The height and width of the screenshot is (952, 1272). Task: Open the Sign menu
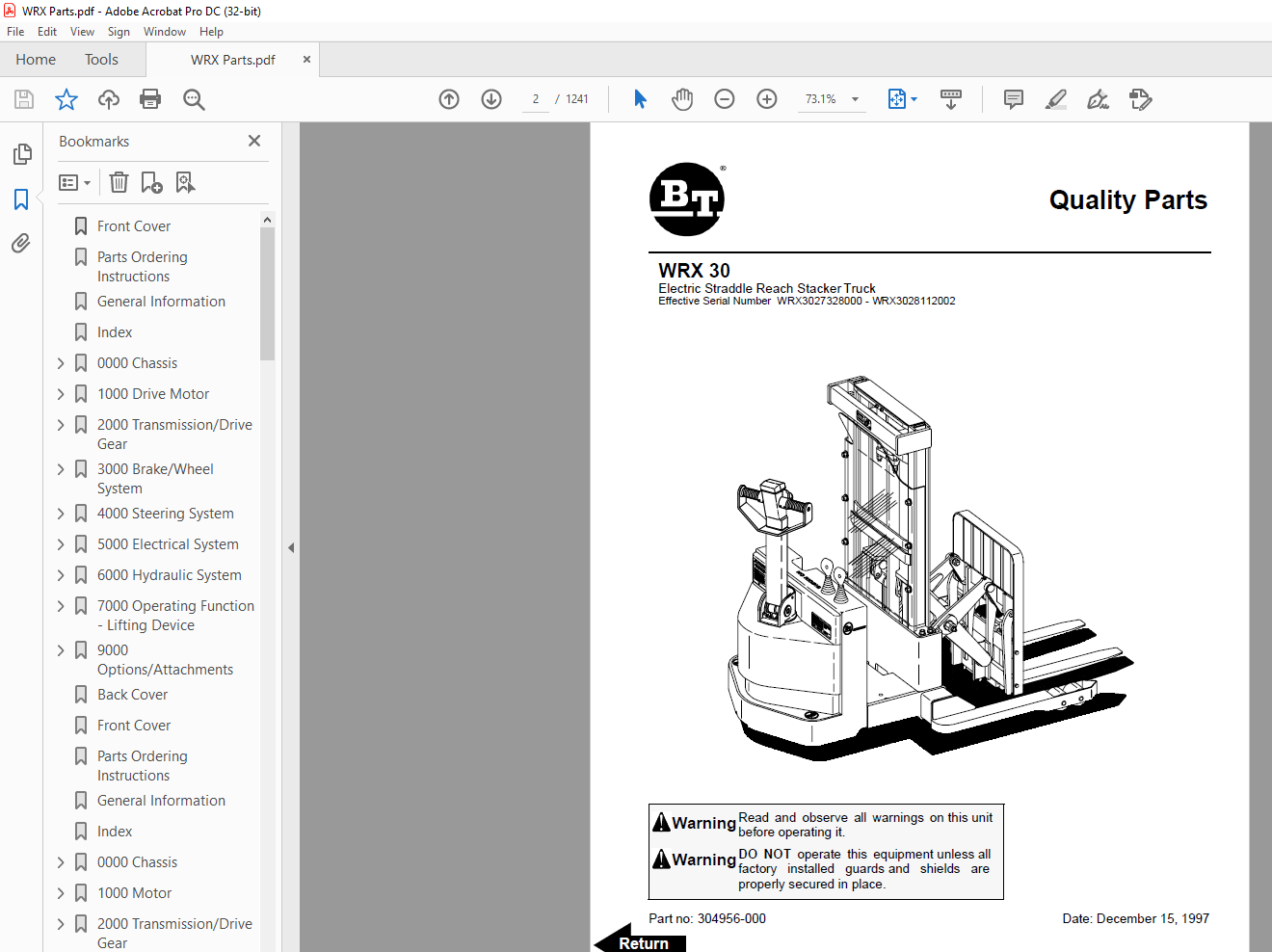coord(119,32)
